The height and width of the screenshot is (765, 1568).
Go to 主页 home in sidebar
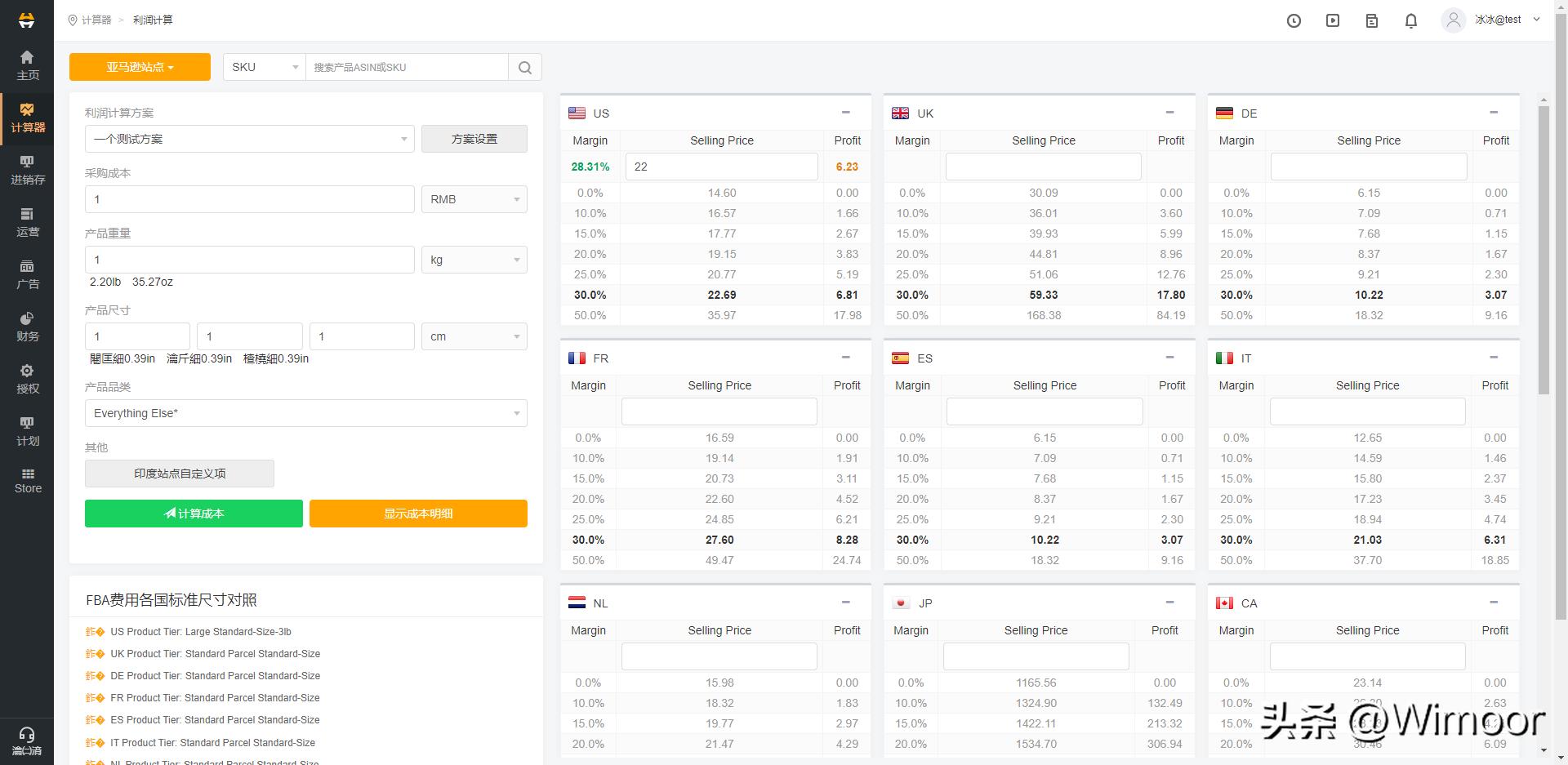pyautogui.click(x=27, y=65)
